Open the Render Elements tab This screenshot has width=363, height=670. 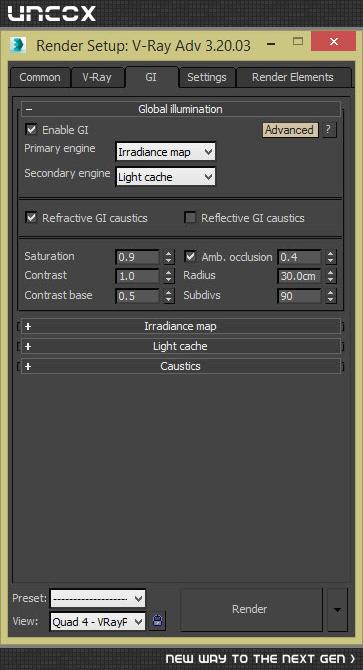(293, 78)
